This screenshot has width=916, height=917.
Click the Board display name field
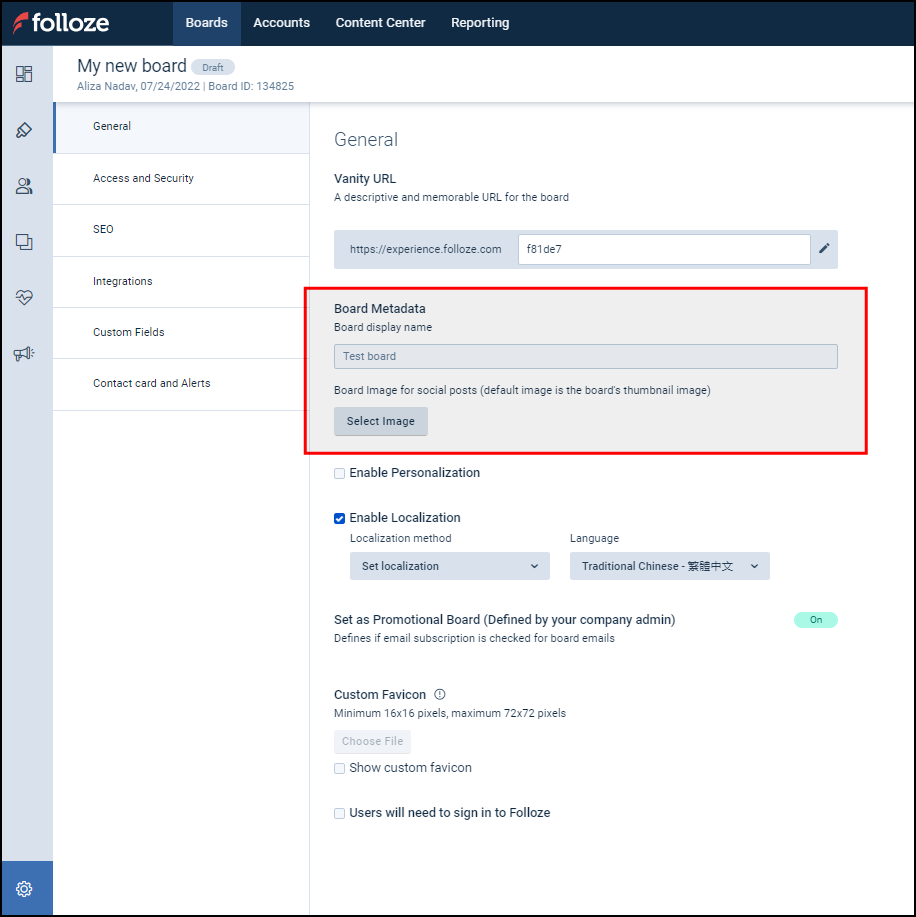pos(585,356)
